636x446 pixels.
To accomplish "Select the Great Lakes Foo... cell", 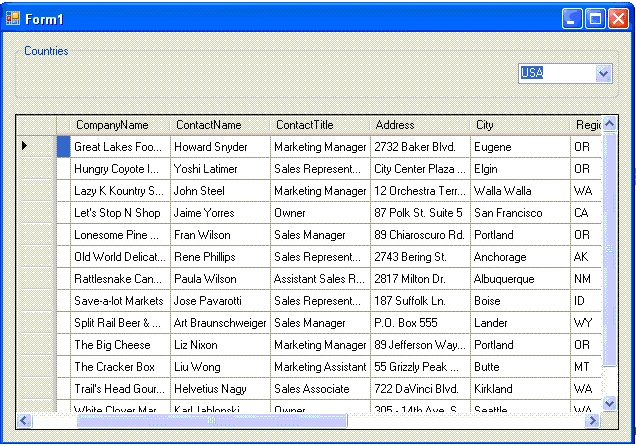I will 120,147.
